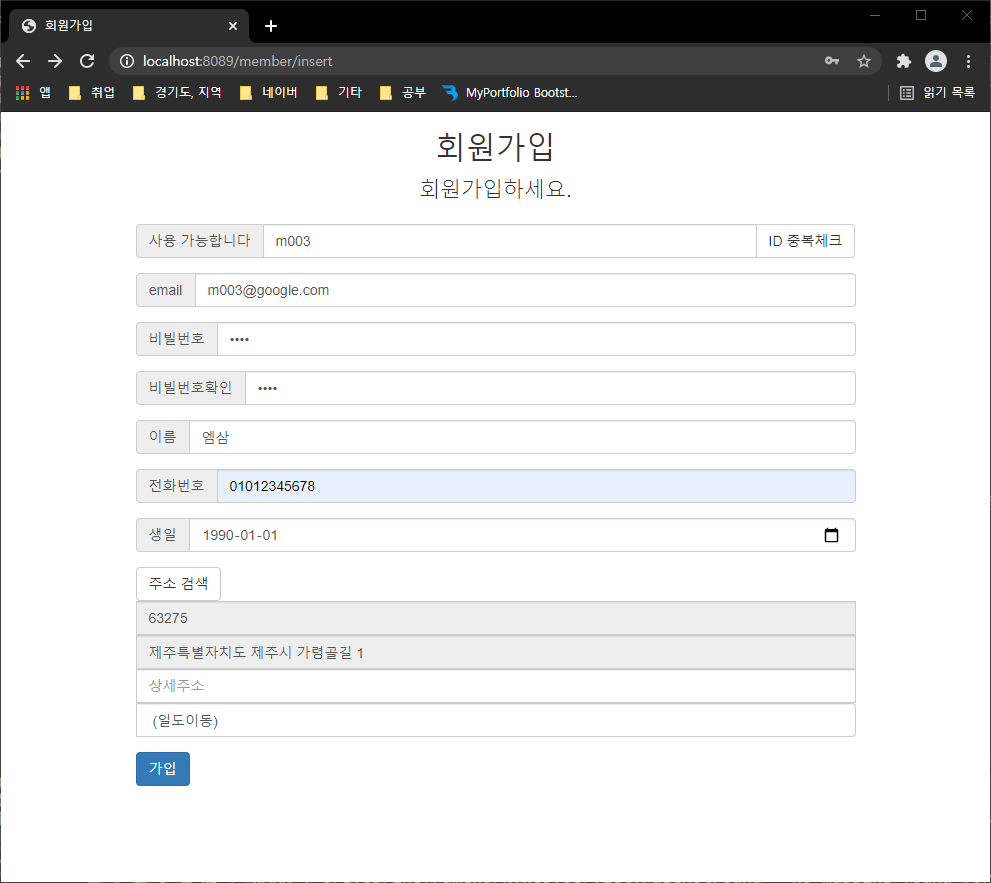Open site info via the (i) icon
Screen dimensions: 991x883
pos(126,61)
